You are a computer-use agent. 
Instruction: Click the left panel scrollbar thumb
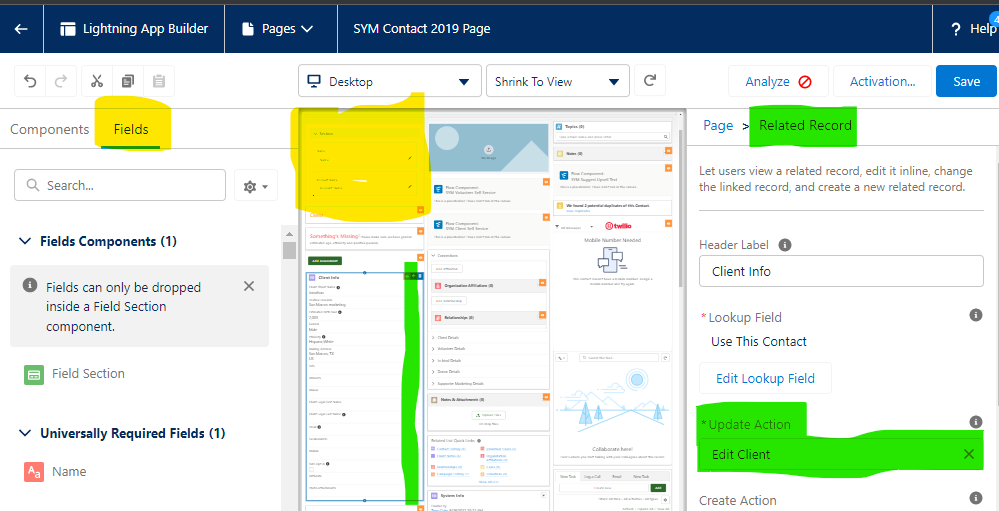click(x=289, y=250)
